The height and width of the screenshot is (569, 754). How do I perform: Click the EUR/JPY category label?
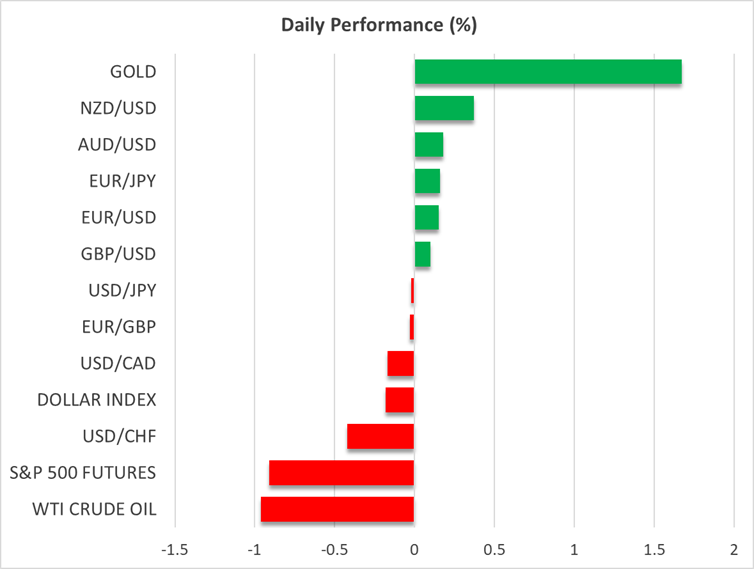(x=123, y=181)
